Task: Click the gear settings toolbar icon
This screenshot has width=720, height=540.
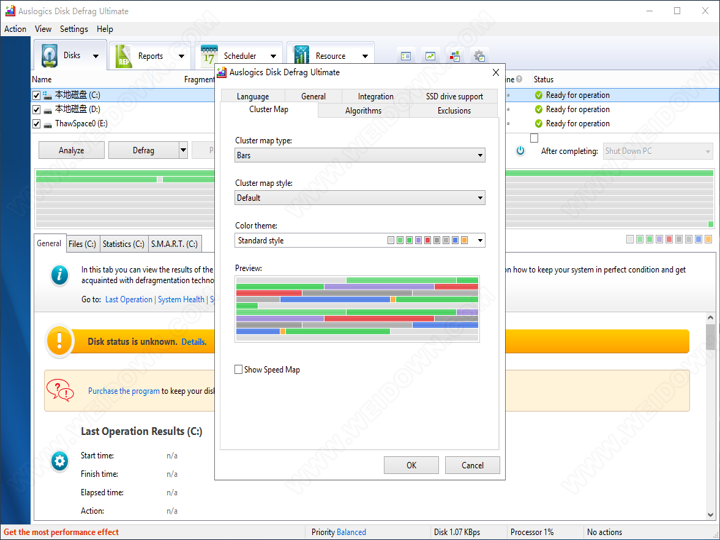Action: (479, 56)
